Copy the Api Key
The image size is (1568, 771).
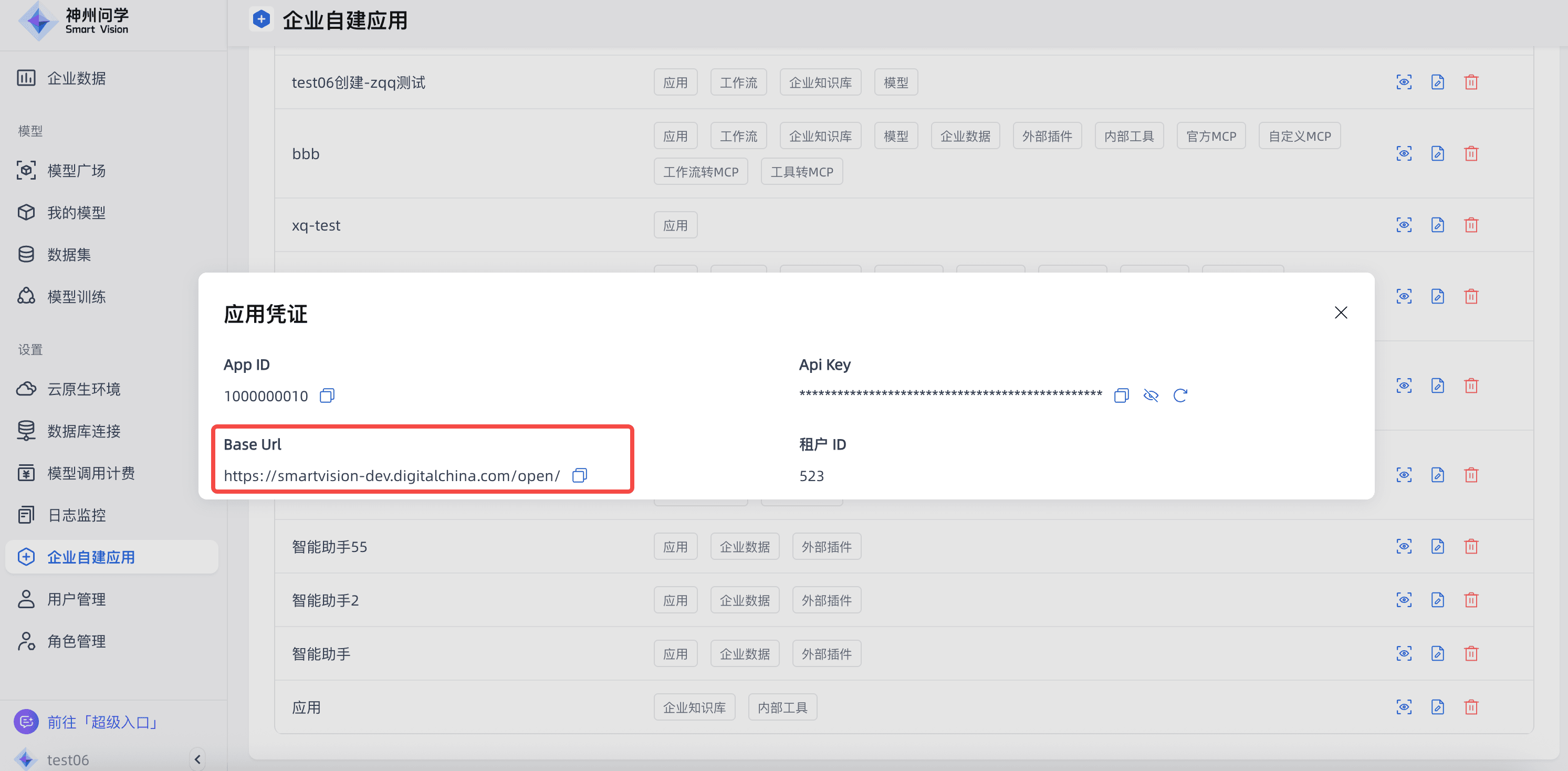pos(1121,395)
